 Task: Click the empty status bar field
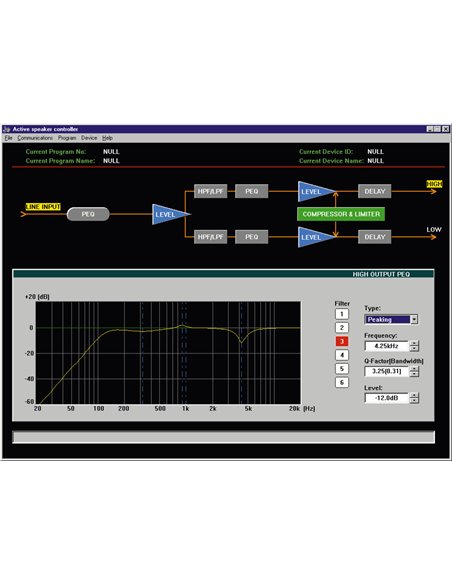pos(223,437)
